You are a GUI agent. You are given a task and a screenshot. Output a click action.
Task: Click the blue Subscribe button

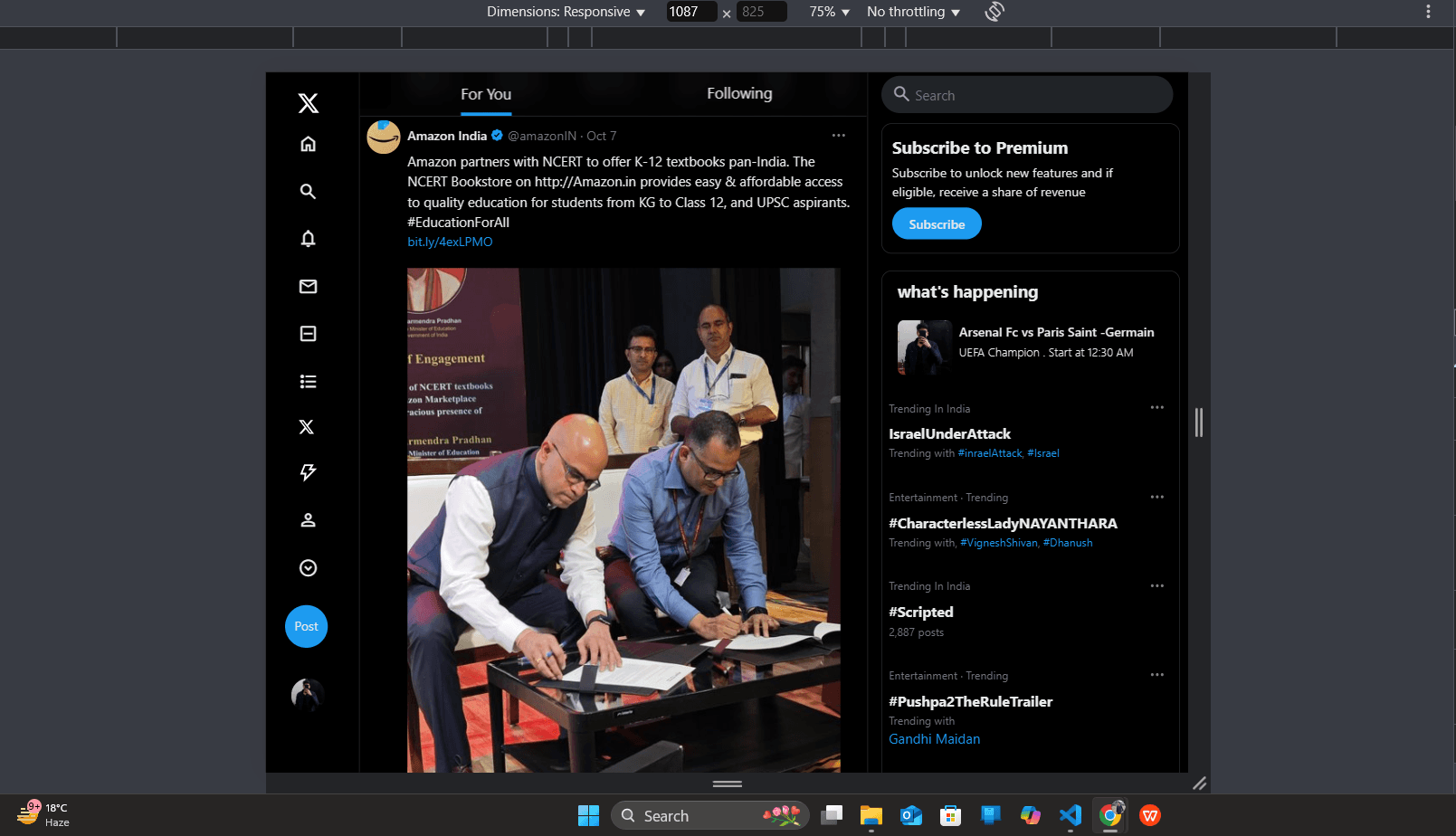coord(937,224)
